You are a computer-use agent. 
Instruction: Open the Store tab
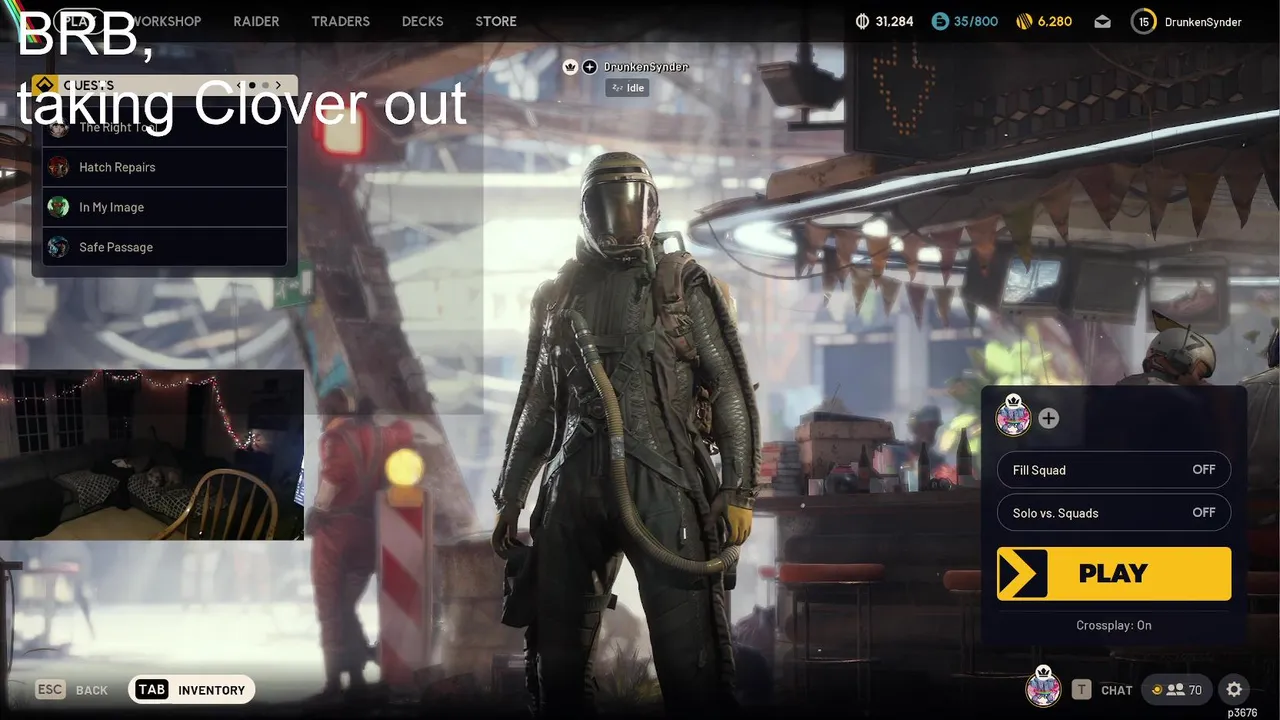pos(496,21)
